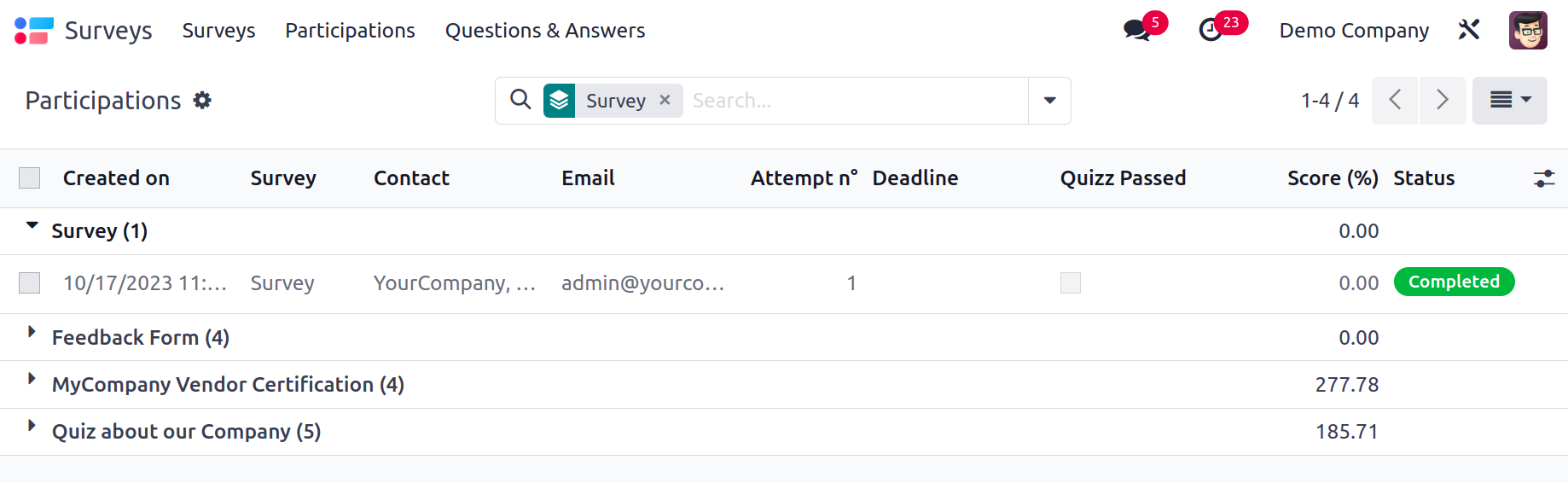Open the Surveys app home icon

[x=34, y=31]
